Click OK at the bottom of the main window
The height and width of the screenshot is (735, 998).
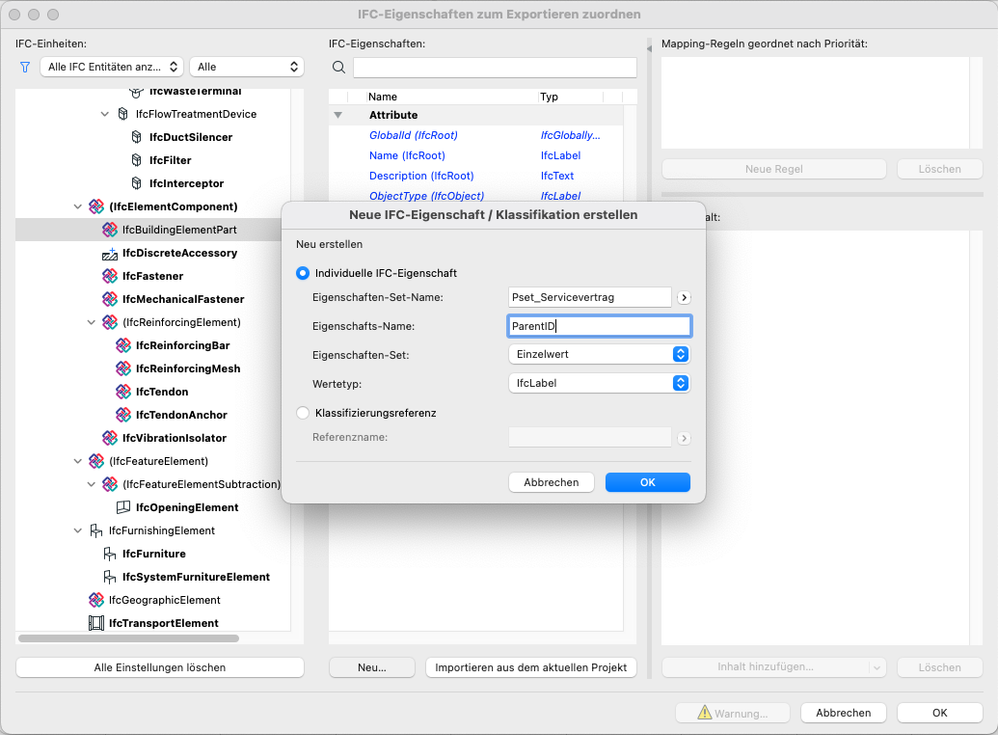939,713
